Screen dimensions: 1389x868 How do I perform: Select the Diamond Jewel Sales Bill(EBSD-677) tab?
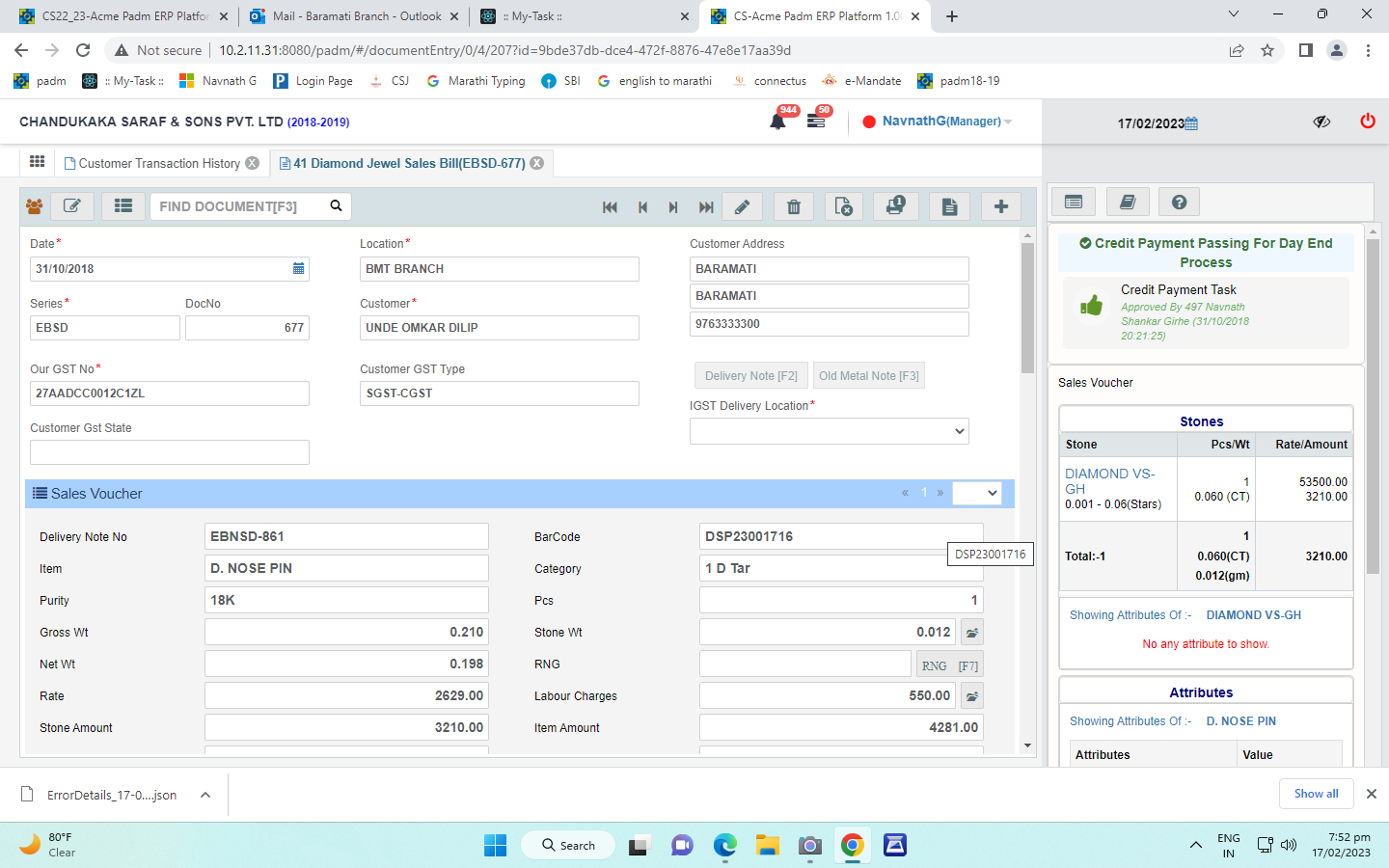[x=409, y=163]
